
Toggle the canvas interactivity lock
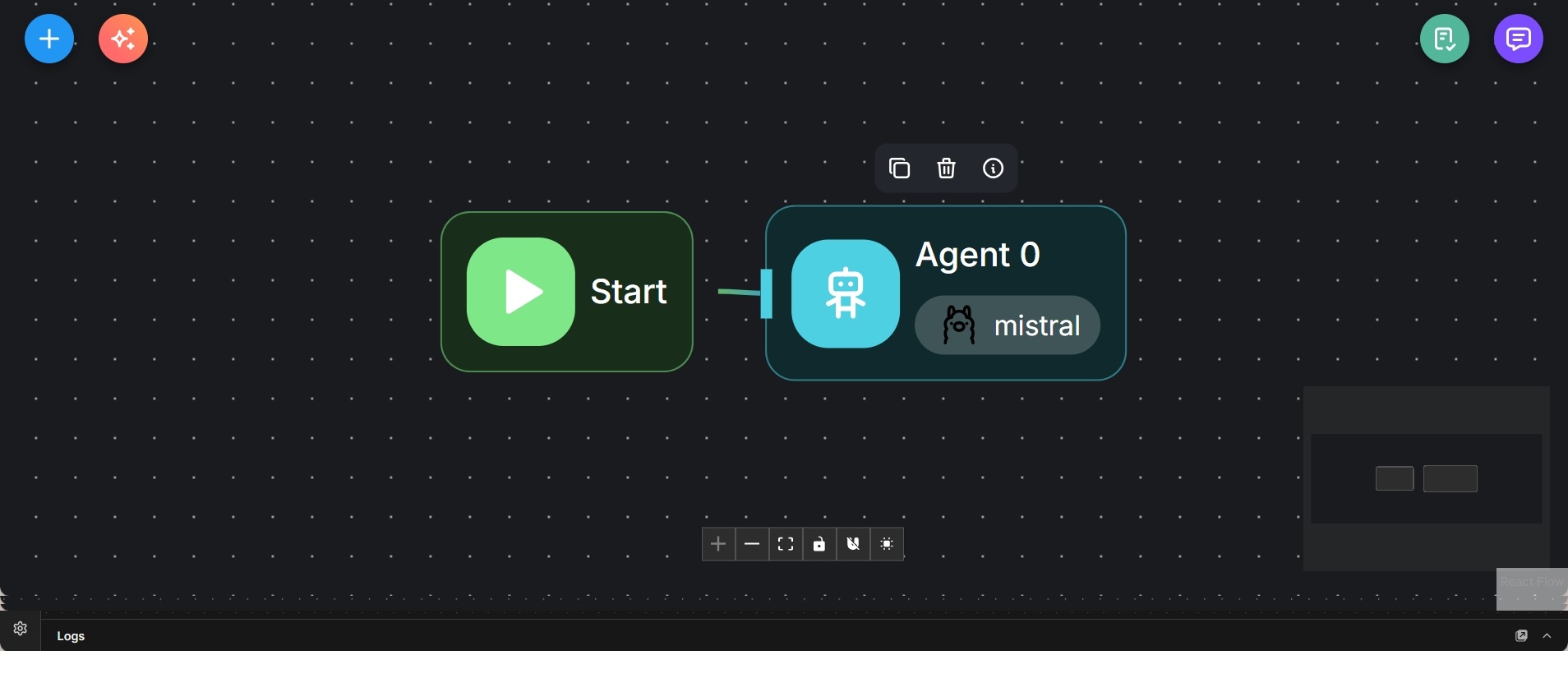coord(819,545)
